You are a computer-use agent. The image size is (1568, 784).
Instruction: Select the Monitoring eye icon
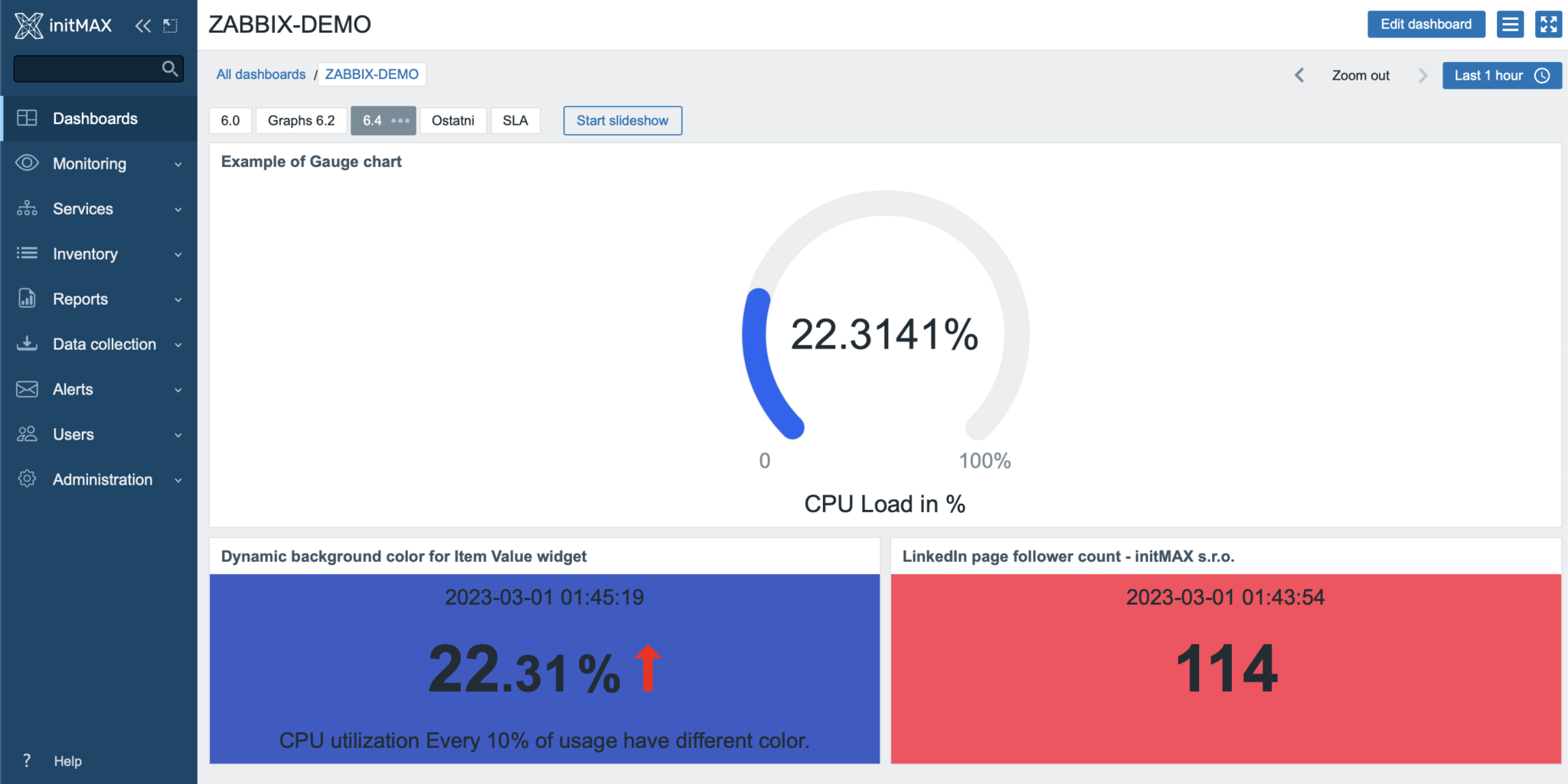pos(27,163)
